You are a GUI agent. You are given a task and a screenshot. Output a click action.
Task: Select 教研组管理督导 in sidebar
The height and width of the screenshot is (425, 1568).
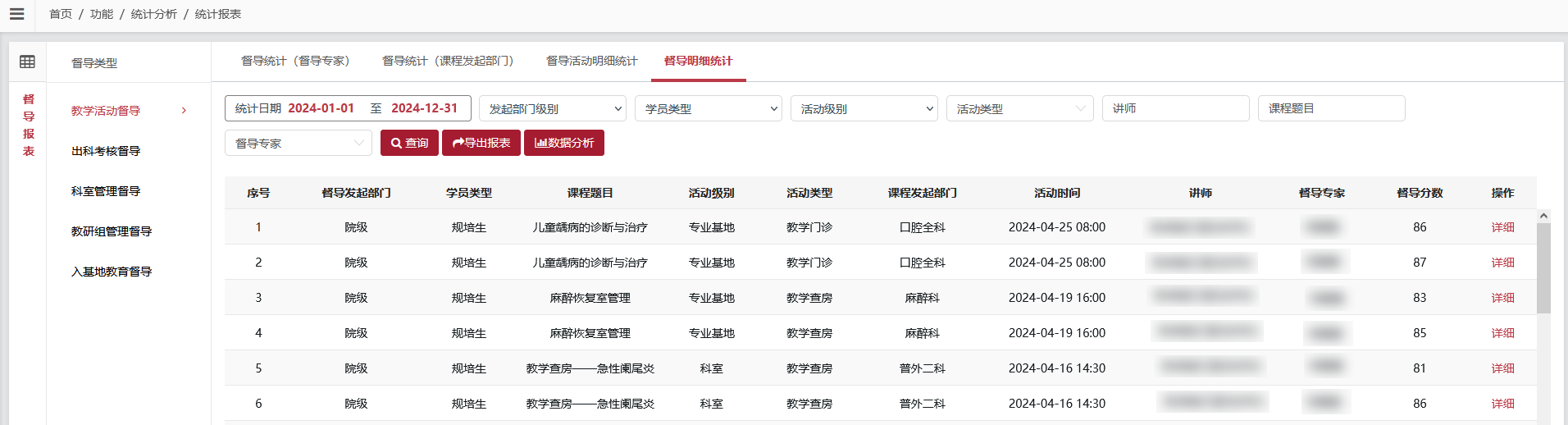tap(112, 231)
